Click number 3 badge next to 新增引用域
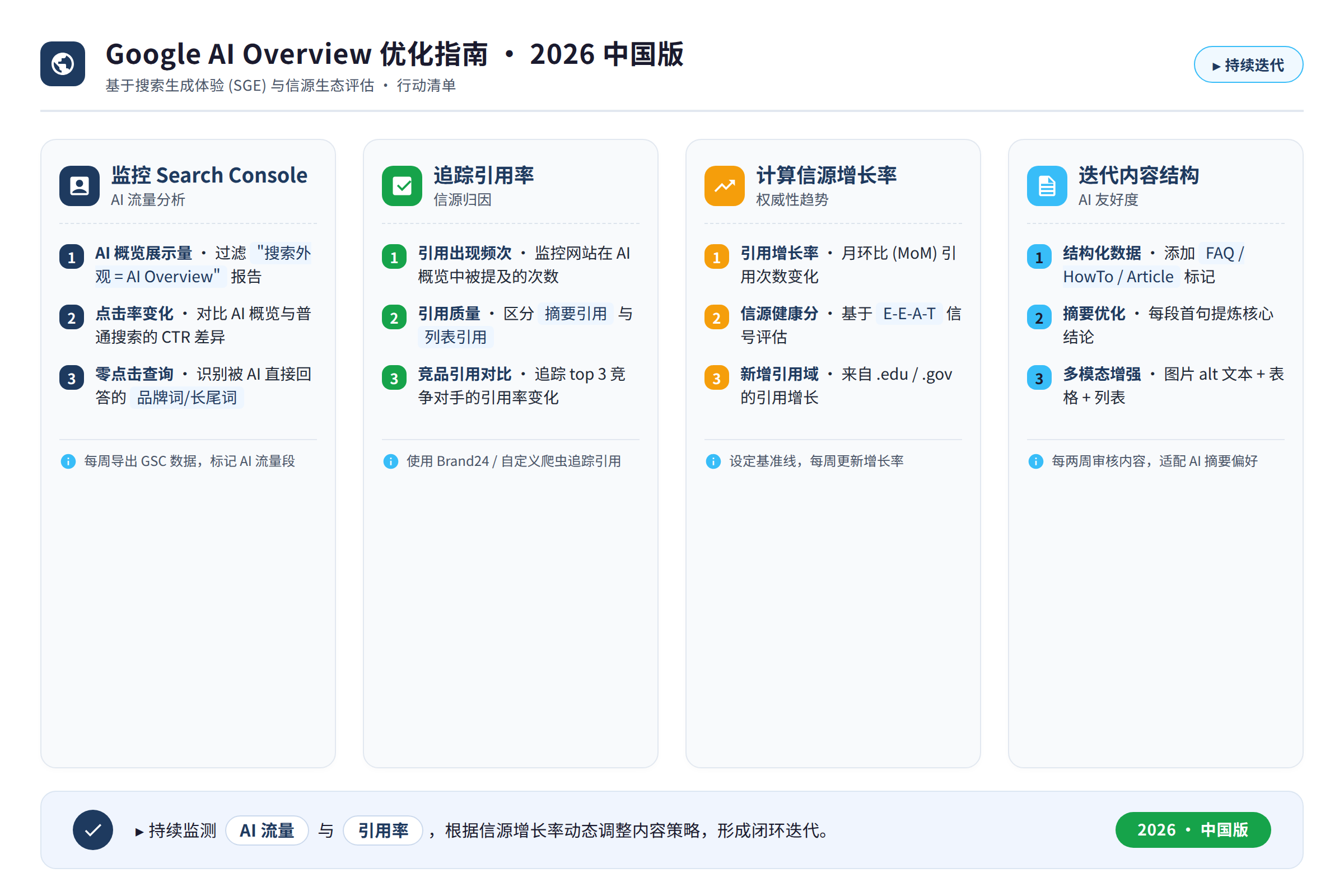 point(717,377)
